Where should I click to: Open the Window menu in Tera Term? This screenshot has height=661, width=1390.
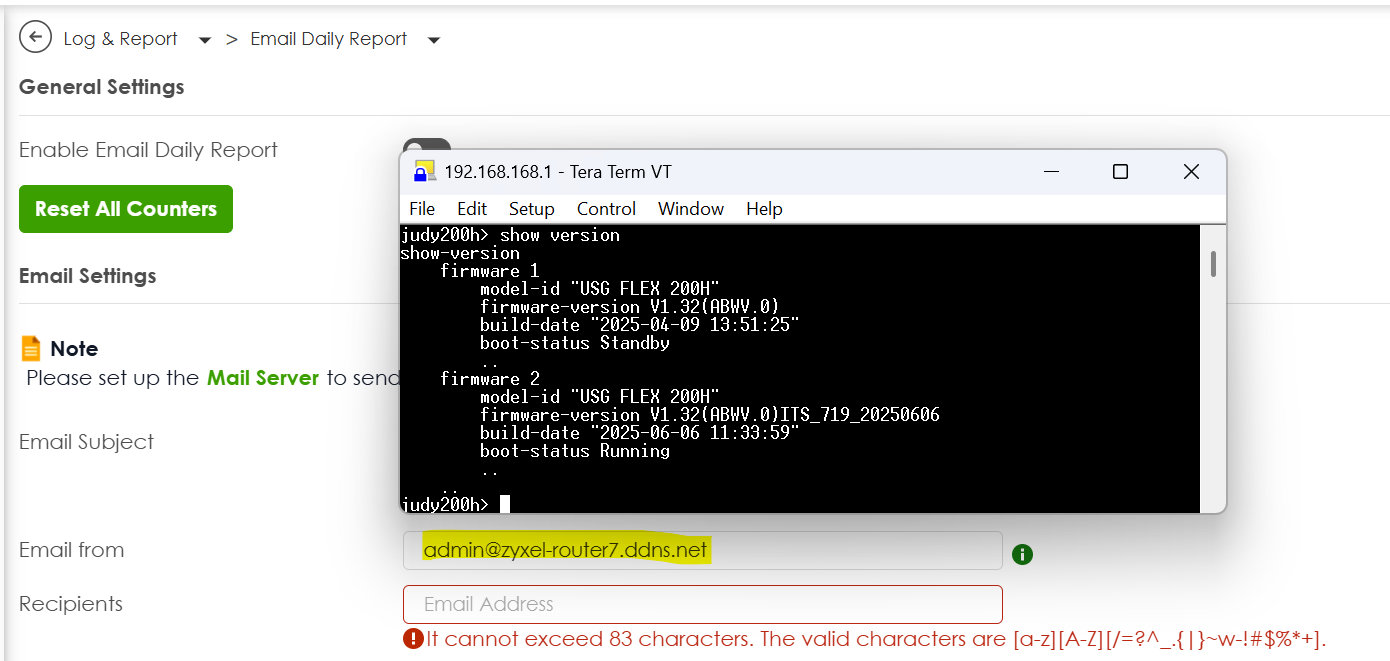691,209
